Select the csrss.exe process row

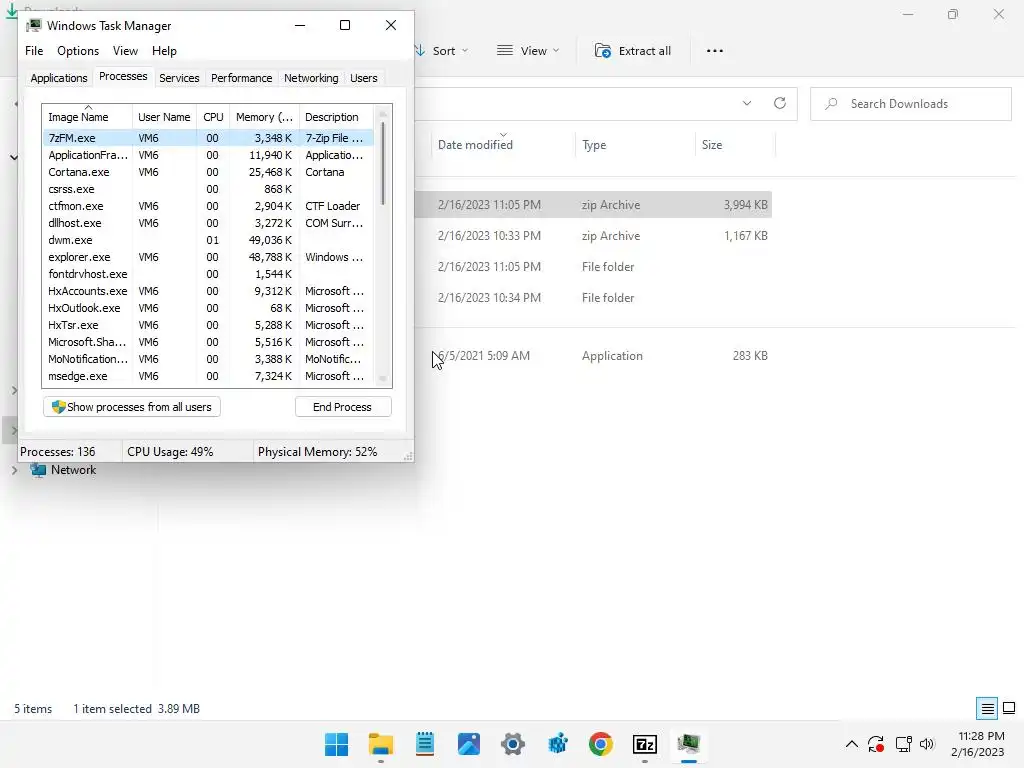click(x=208, y=189)
